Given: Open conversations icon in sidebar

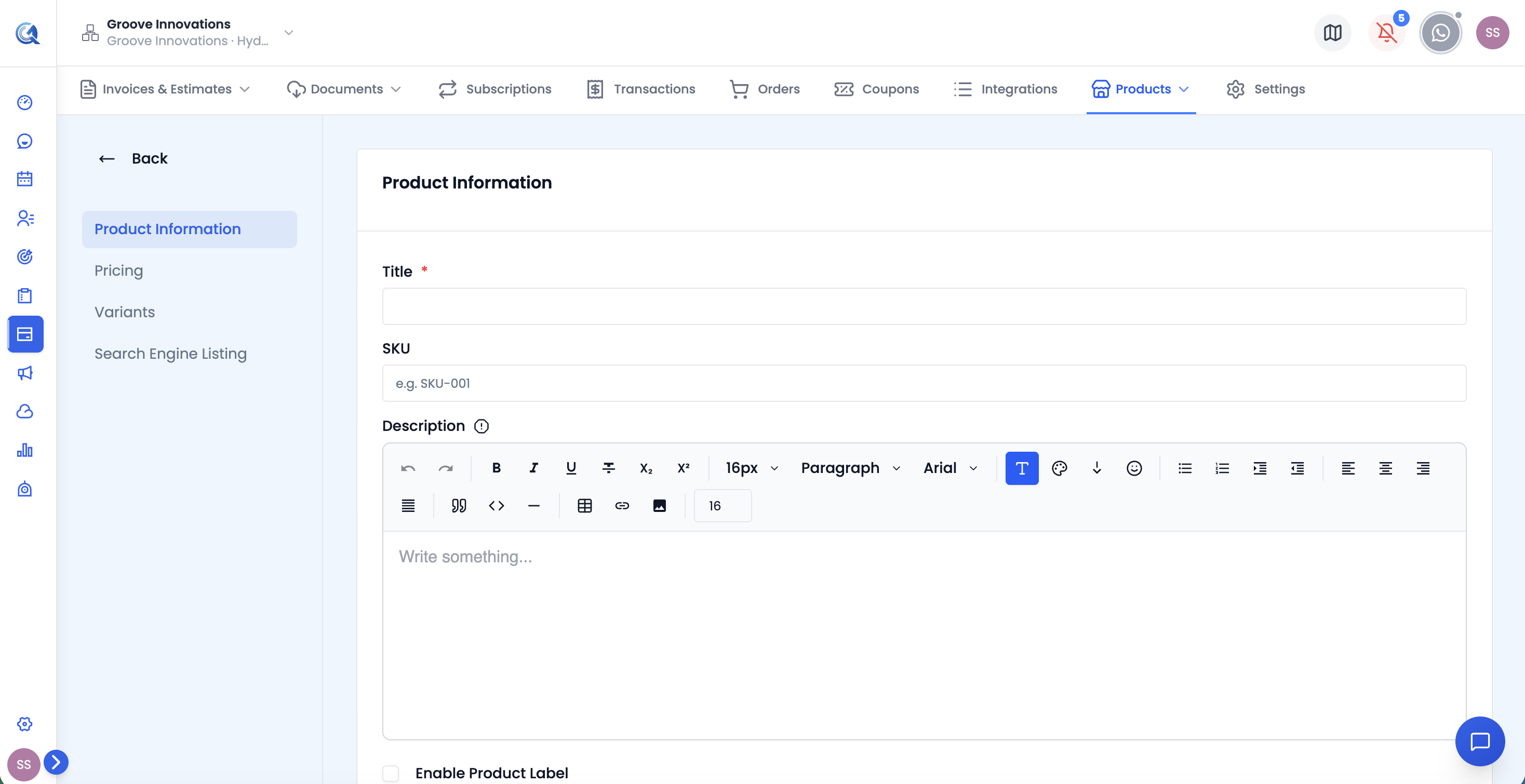Looking at the screenshot, I should tap(25, 141).
